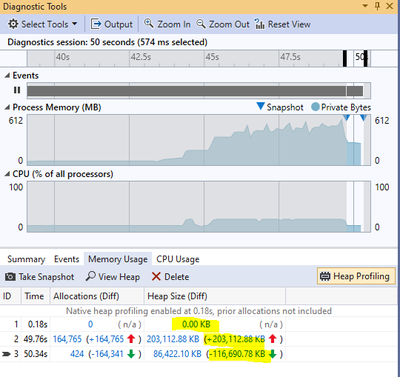Image resolution: width=400 pixels, height=377 pixels.
Task: Select snapshot row at 0.18s
Action: [x=143, y=324]
